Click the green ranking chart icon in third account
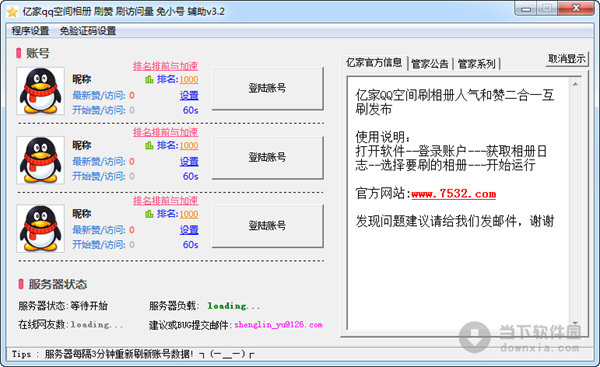Viewport: 600px width, 367px height. point(149,214)
